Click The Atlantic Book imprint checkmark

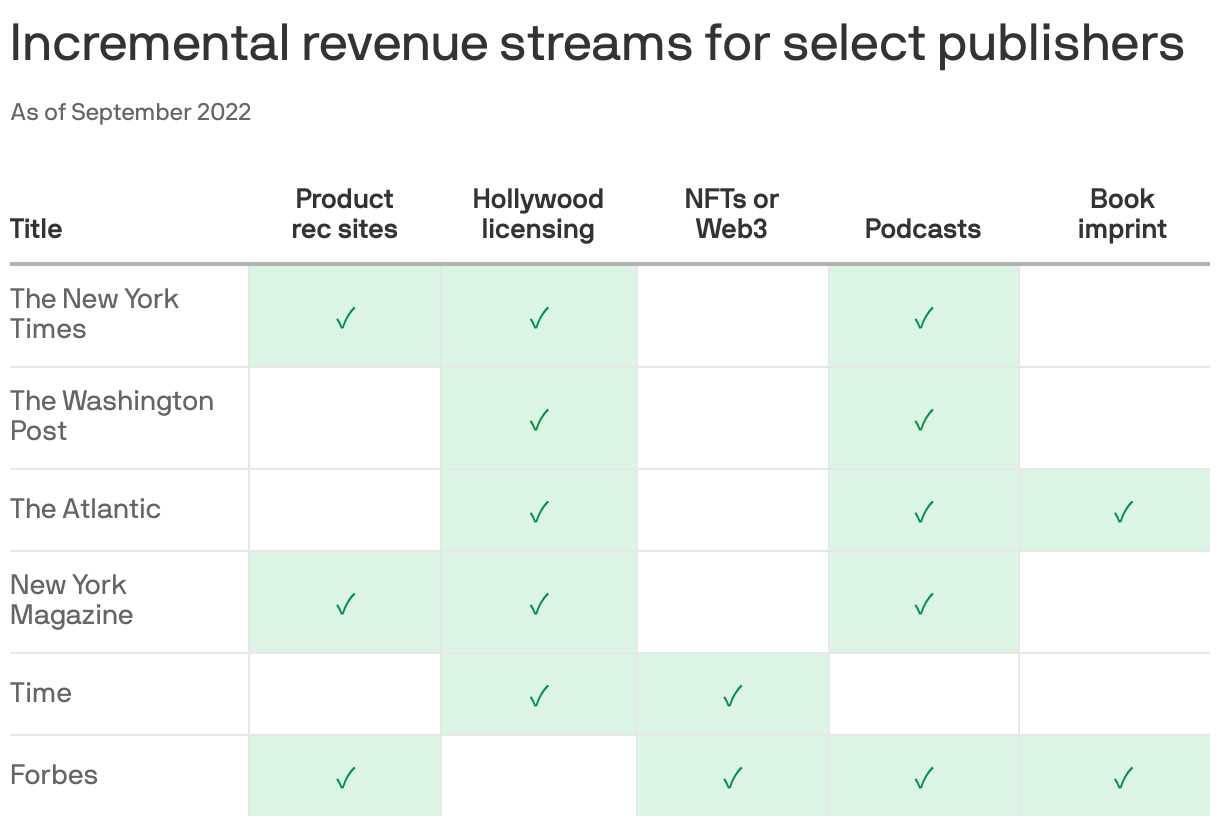coord(1123,513)
